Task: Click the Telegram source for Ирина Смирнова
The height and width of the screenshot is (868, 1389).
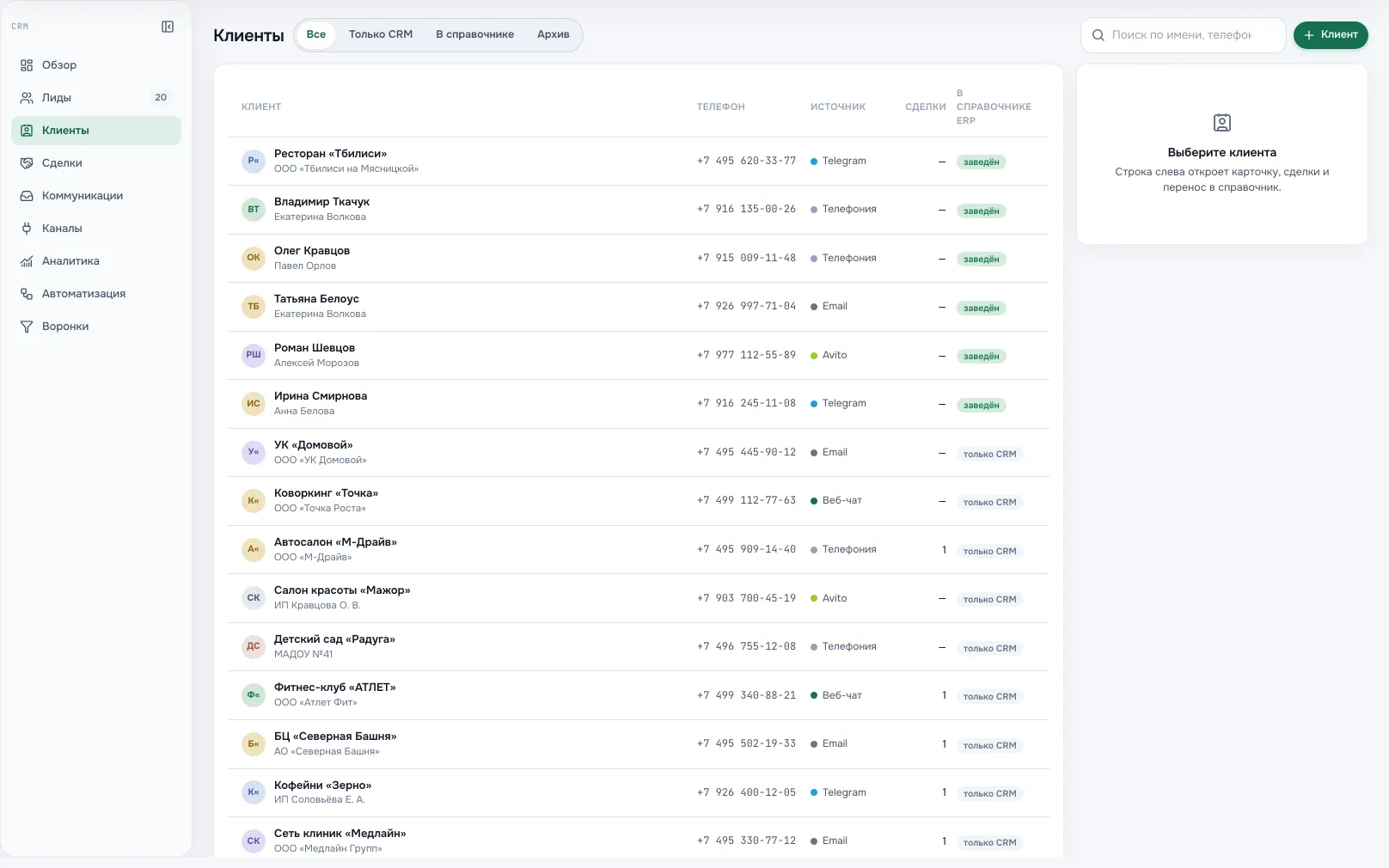Action: [838, 404]
